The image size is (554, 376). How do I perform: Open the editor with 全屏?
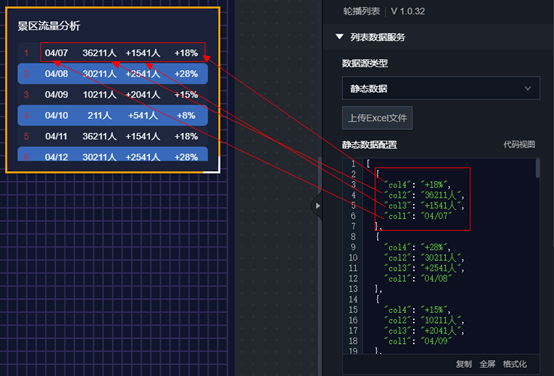487,364
